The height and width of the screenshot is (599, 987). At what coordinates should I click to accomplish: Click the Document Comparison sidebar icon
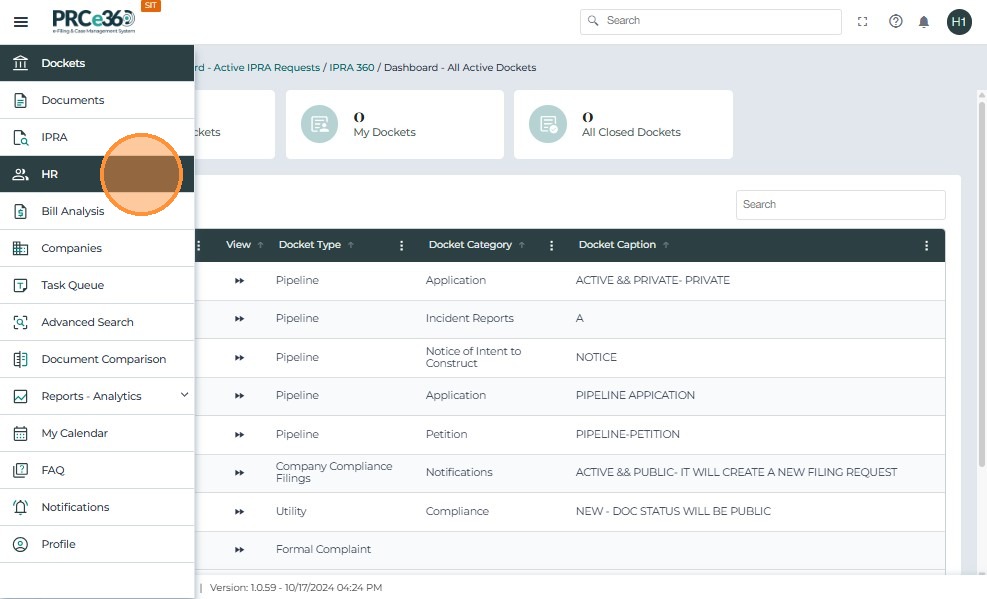click(20, 359)
